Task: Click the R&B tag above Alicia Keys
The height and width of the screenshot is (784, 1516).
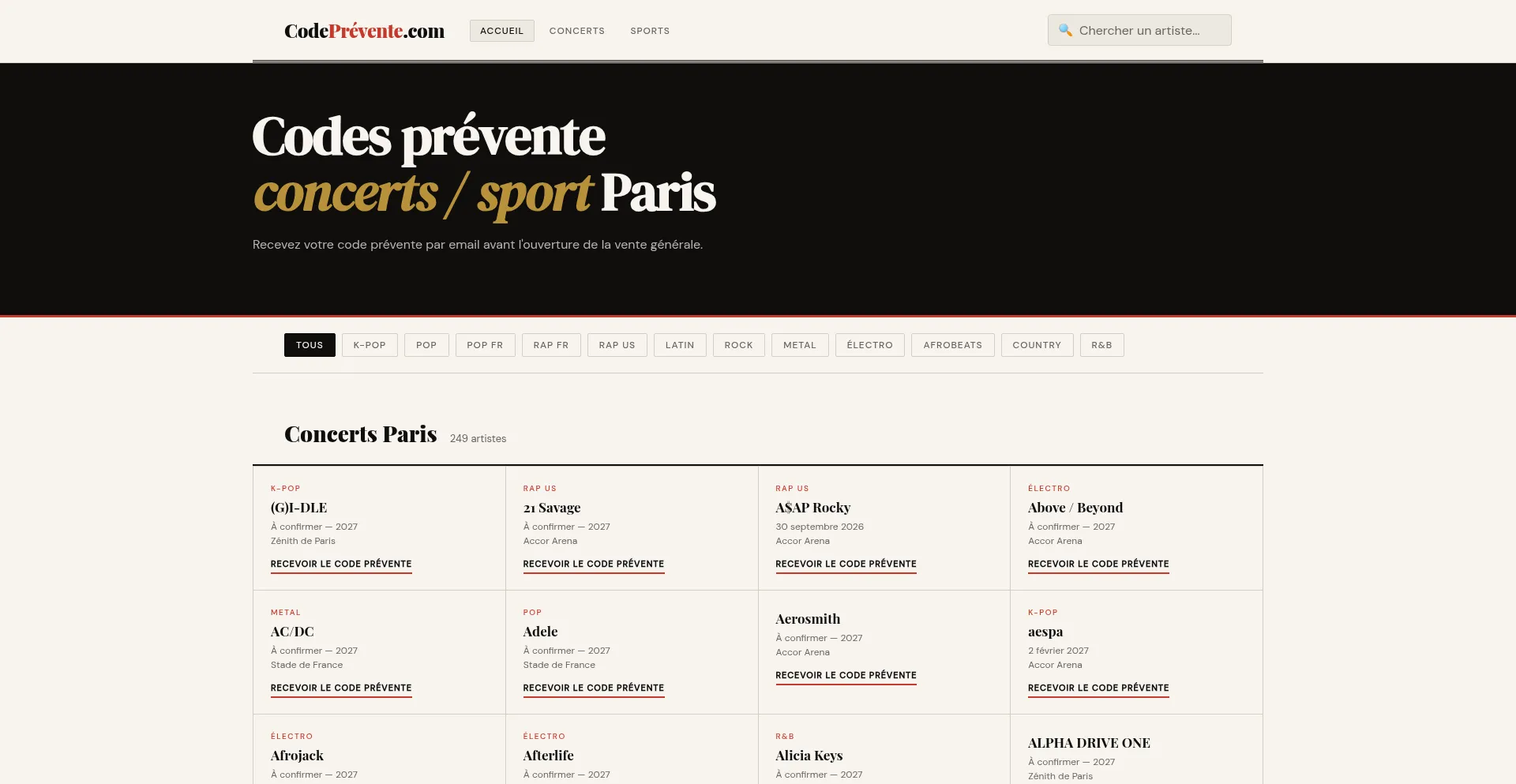Action: (x=785, y=737)
